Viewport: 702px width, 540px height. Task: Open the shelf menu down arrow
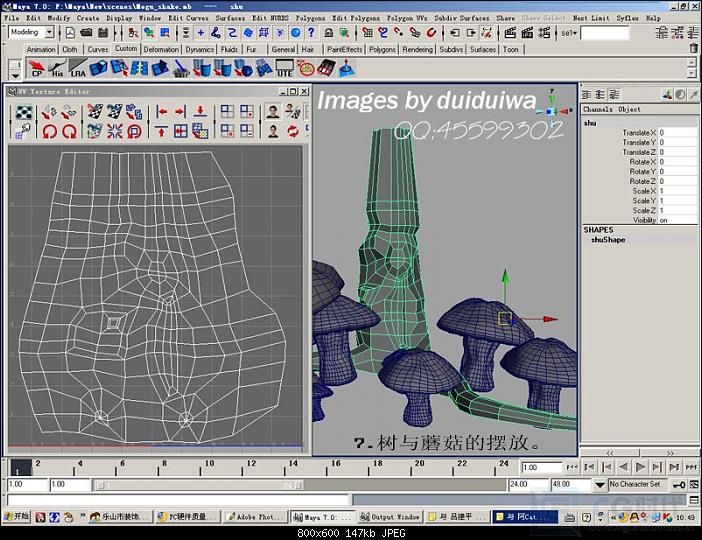tap(15, 75)
